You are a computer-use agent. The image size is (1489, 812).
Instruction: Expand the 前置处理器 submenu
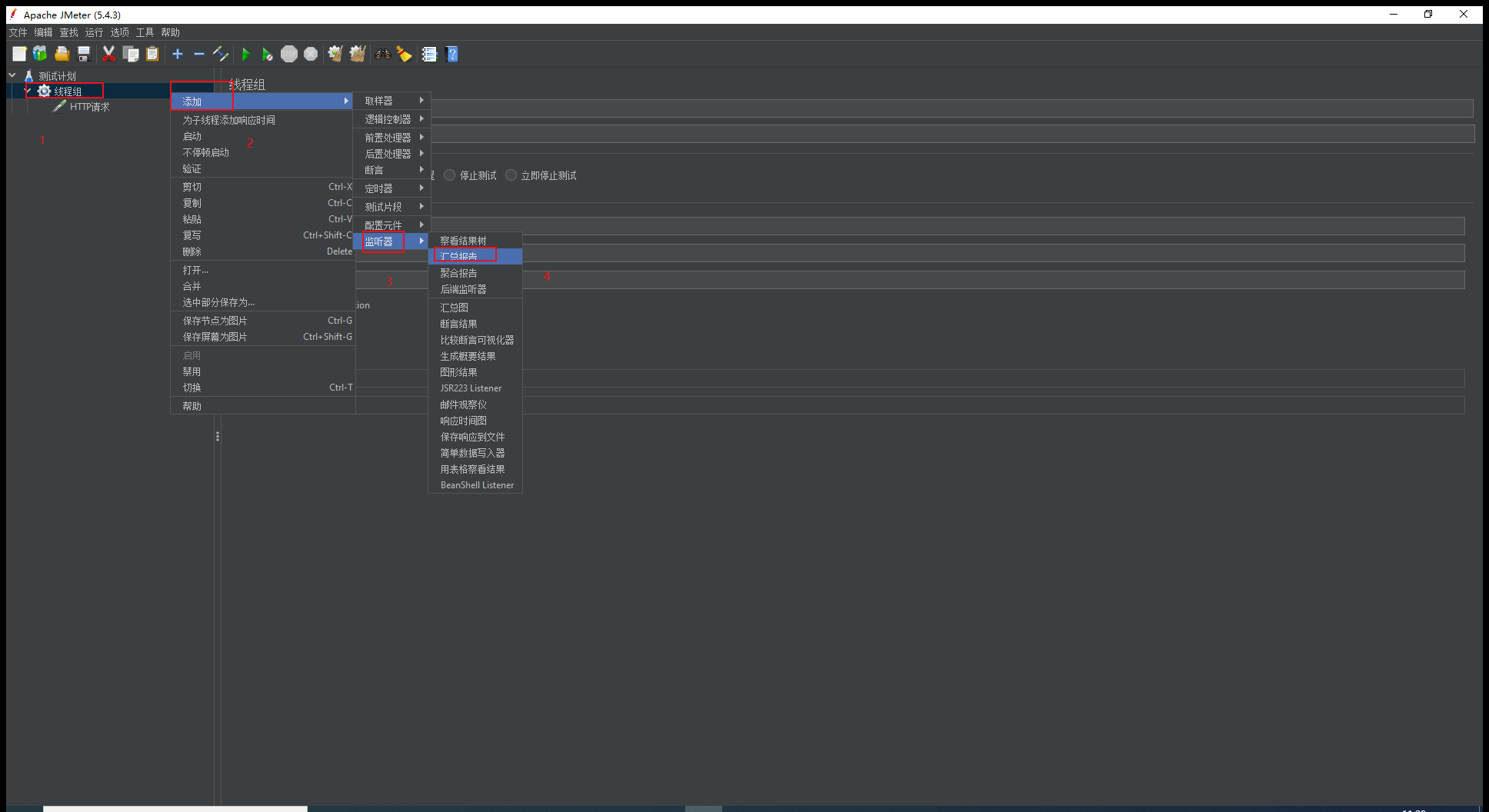click(x=391, y=138)
